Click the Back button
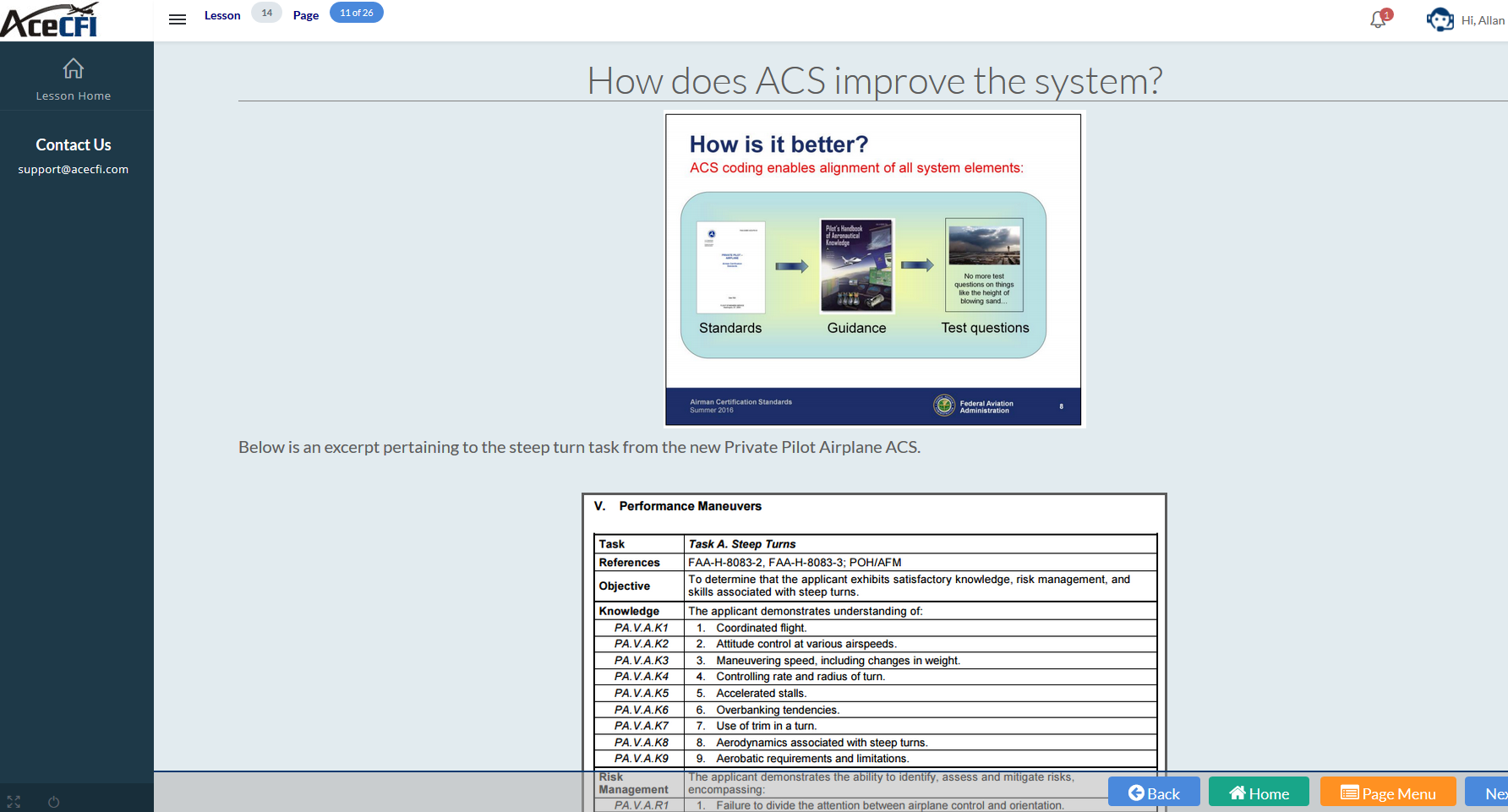Screen dimensions: 1508x812 click(x=1154, y=793)
